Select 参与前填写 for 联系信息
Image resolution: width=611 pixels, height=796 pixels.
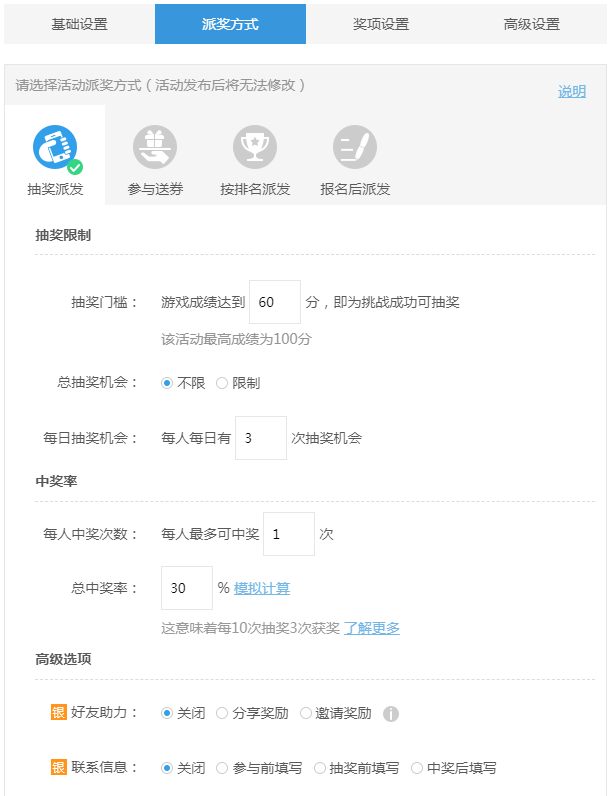(222, 768)
